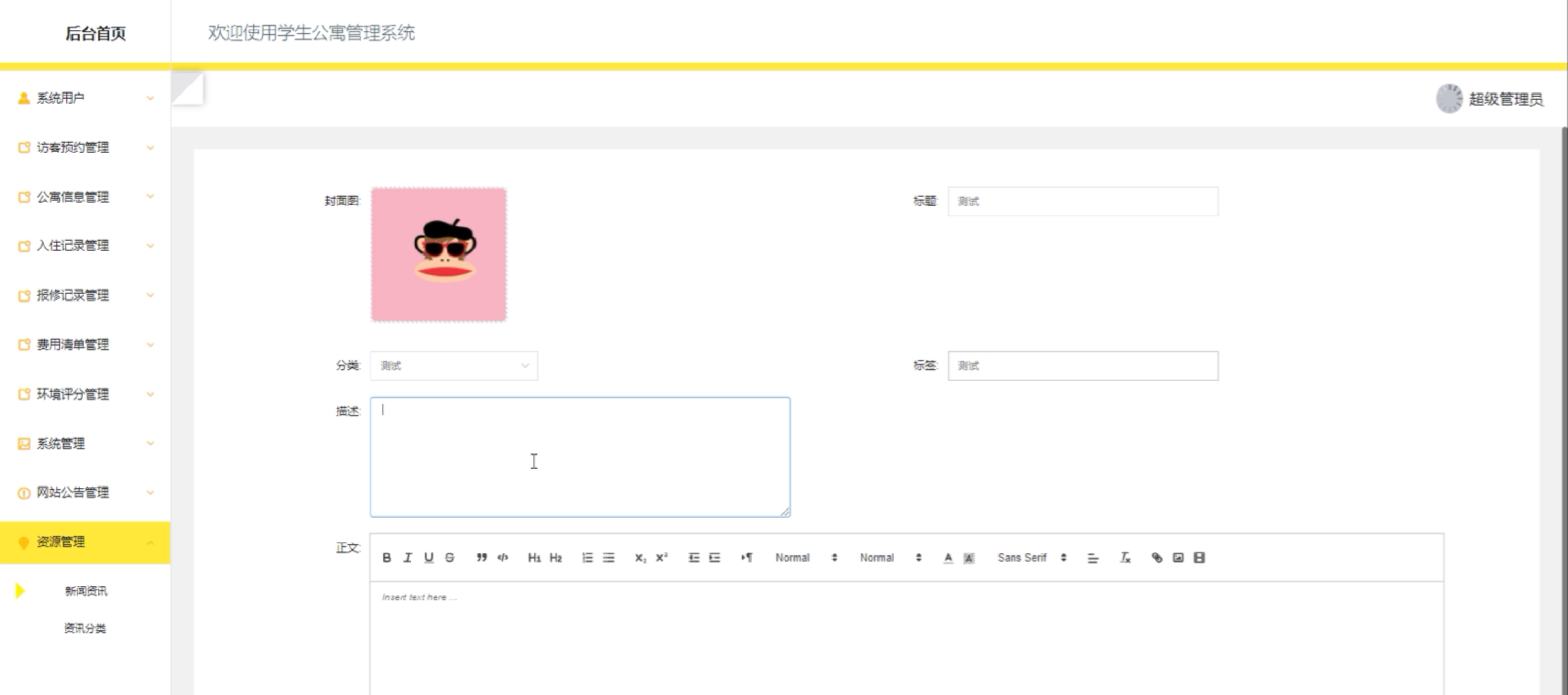Open the 分类 category dropdown
Viewport: 1568px width, 695px height.
(454, 365)
